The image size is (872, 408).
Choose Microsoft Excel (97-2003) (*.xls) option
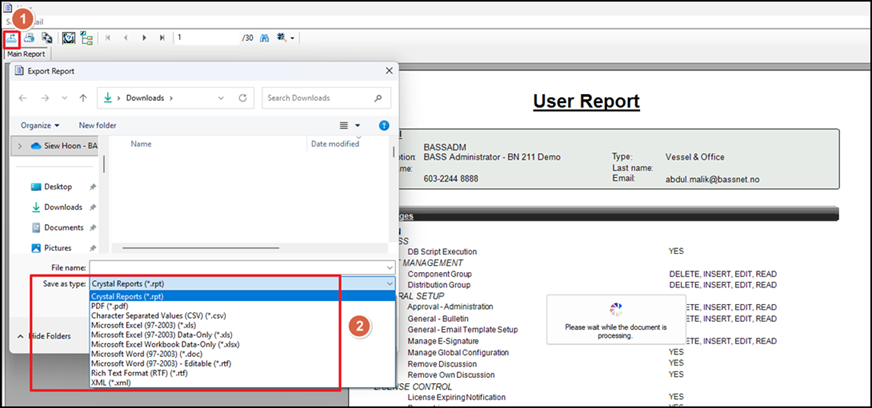click(242, 325)
